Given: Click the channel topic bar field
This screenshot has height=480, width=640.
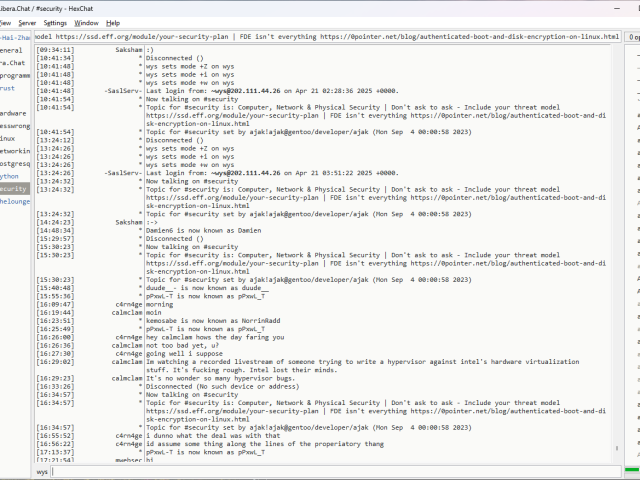Looking at the screenshot, I should pyautogui.click(x=330, y=37).
